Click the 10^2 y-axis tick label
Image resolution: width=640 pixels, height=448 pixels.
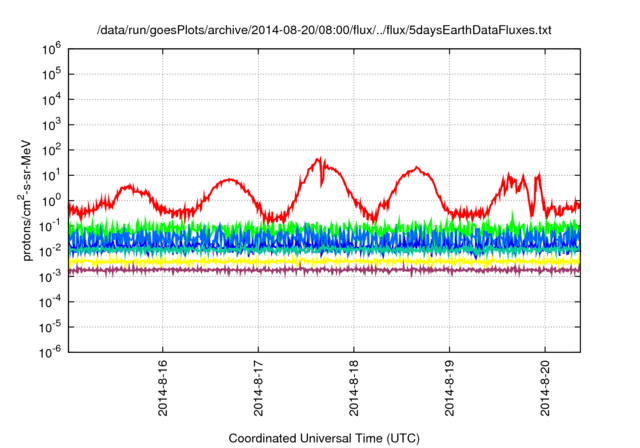(x=51, y=150)
